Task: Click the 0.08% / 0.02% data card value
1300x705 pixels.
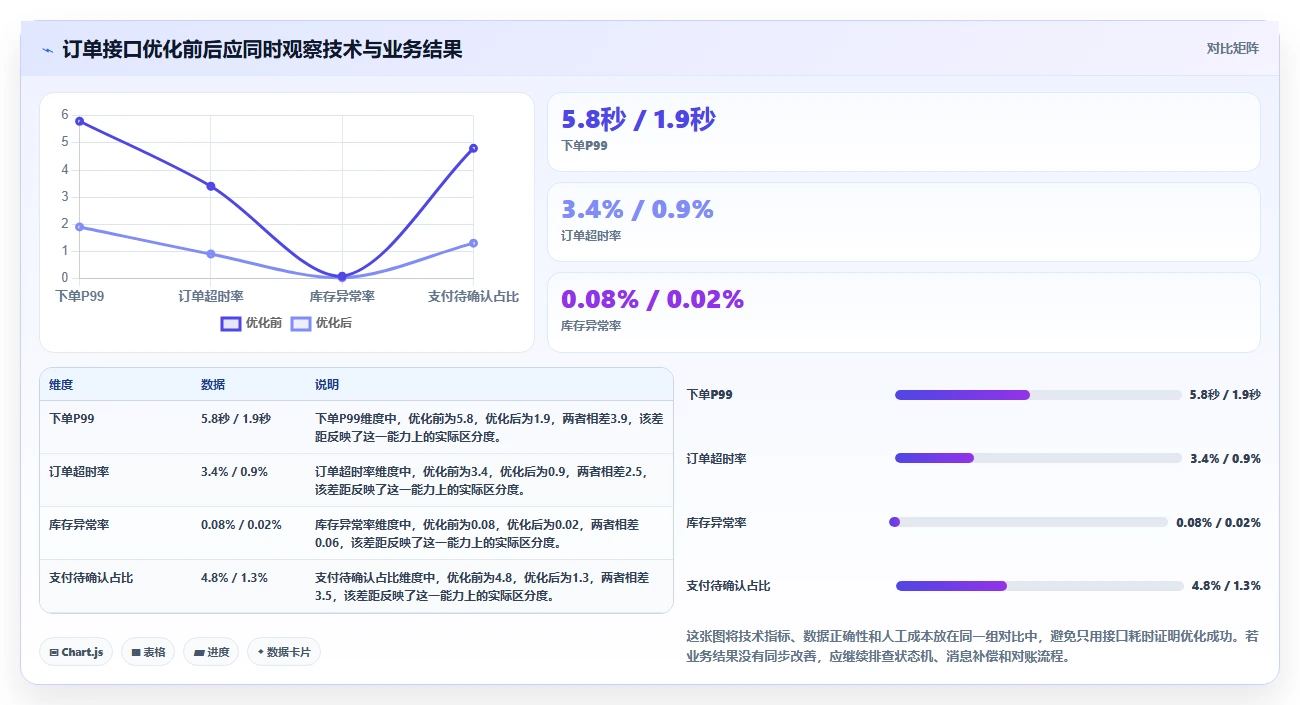Action: click(x=652, y=300)
